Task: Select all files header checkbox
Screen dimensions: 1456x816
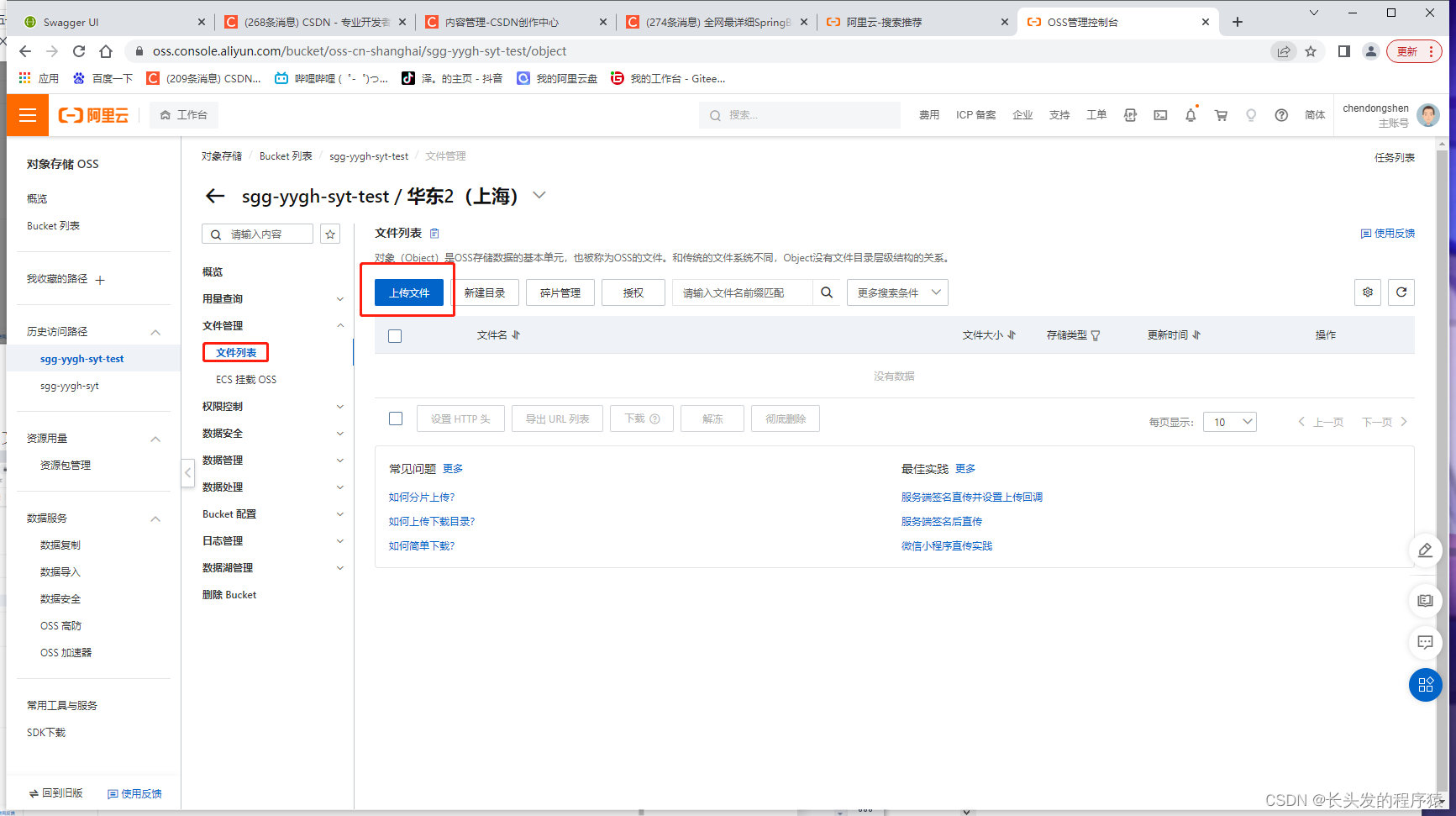Action: point(395,336)
